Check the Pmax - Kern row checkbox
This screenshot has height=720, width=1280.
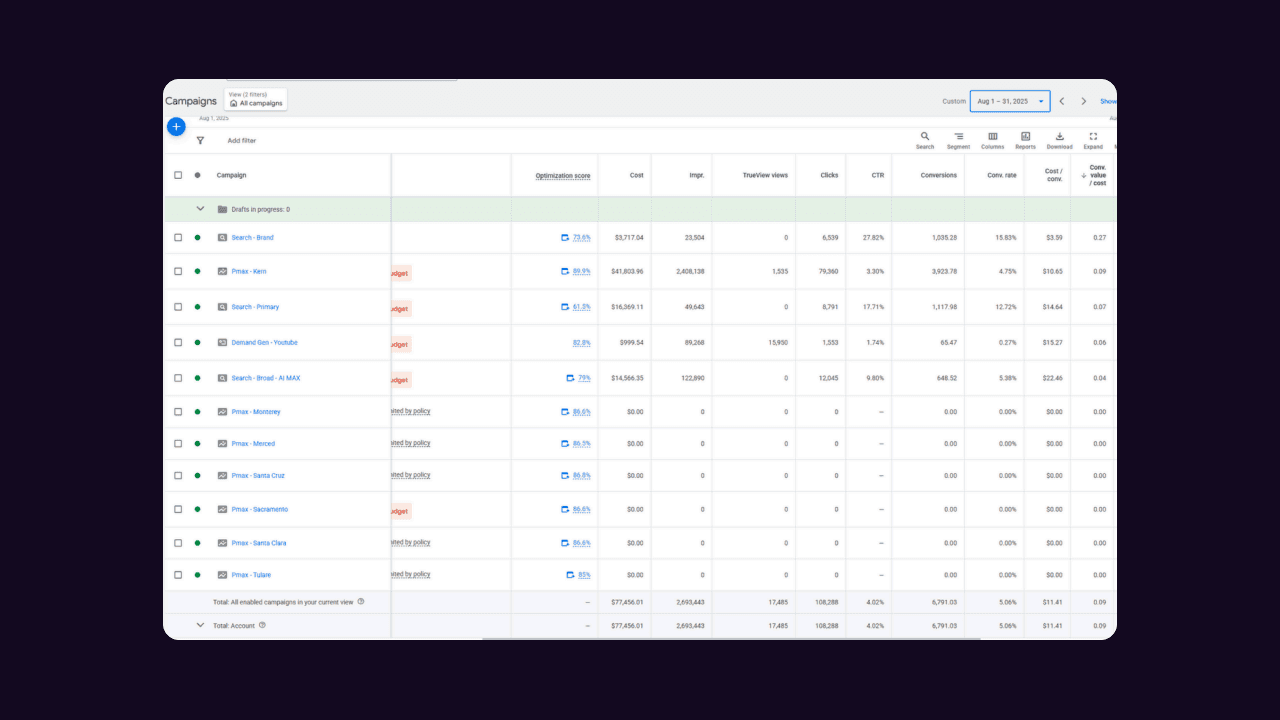pyautogui.click(x=178, y=271)
